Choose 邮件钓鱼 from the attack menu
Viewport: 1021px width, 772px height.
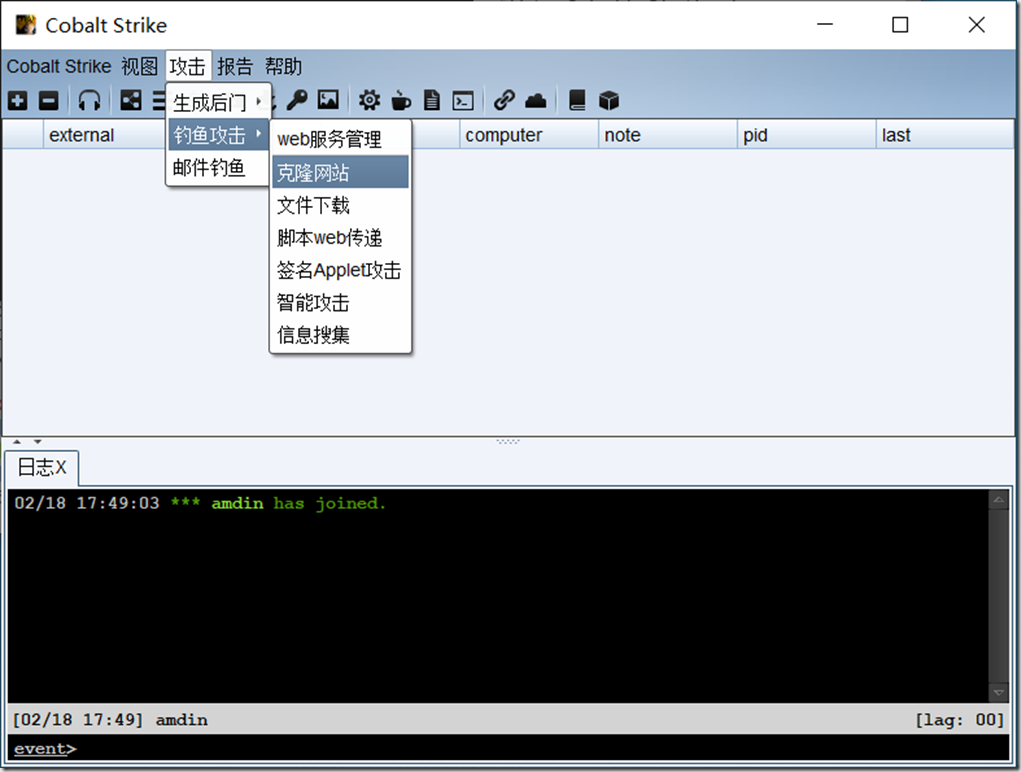(x=218, y=167)
